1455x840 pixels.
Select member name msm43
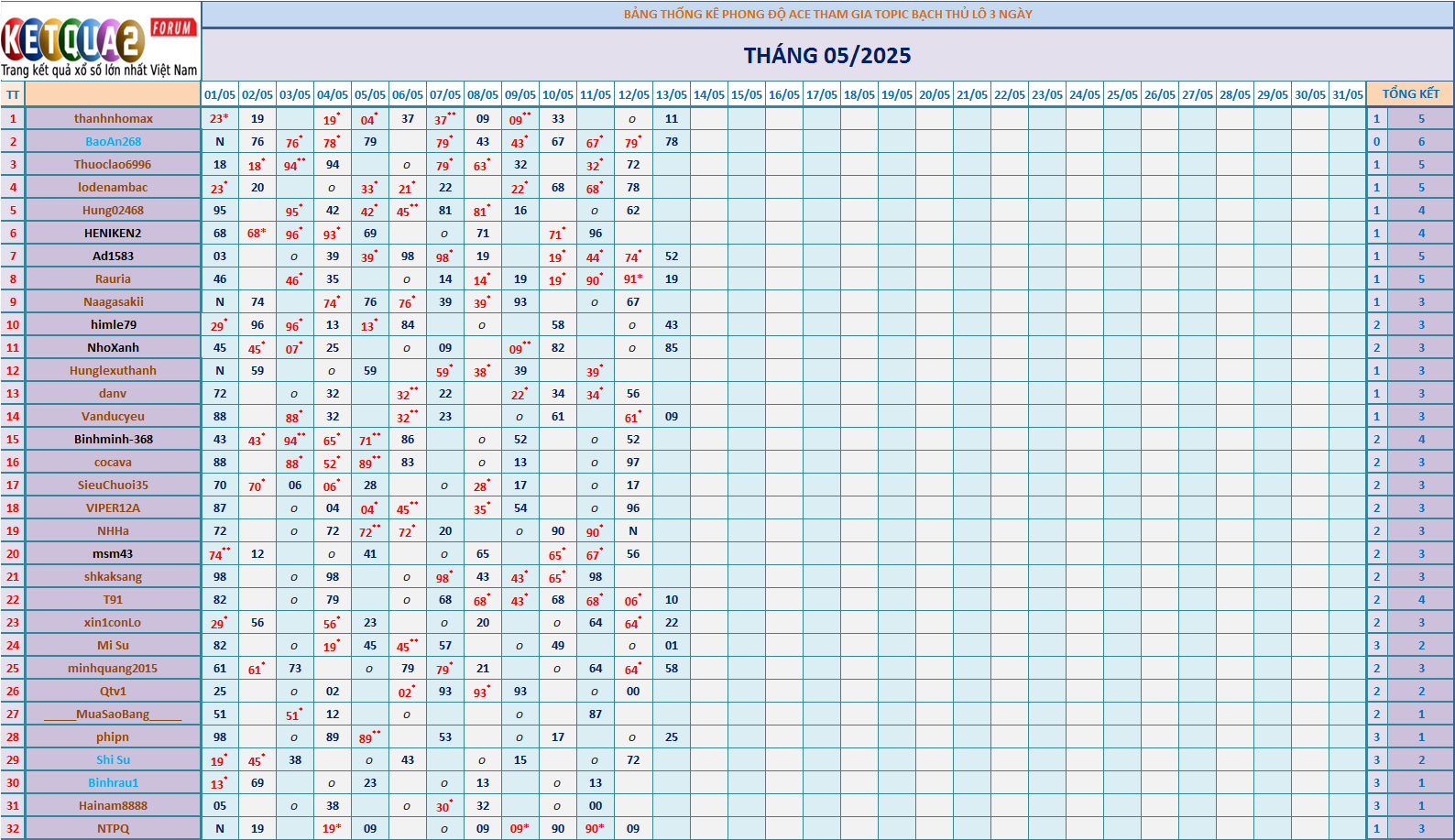[x=113, y=553]
